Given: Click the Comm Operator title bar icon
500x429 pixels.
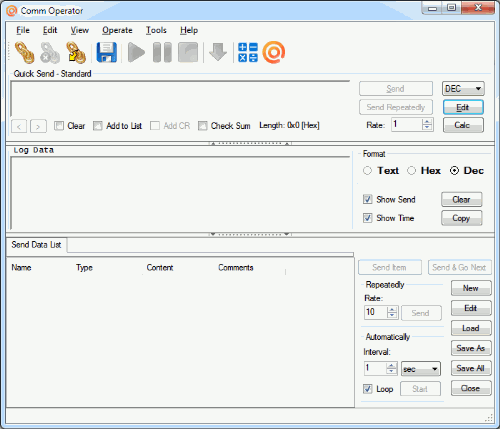Looking at the screenshot, I should 11,11.
